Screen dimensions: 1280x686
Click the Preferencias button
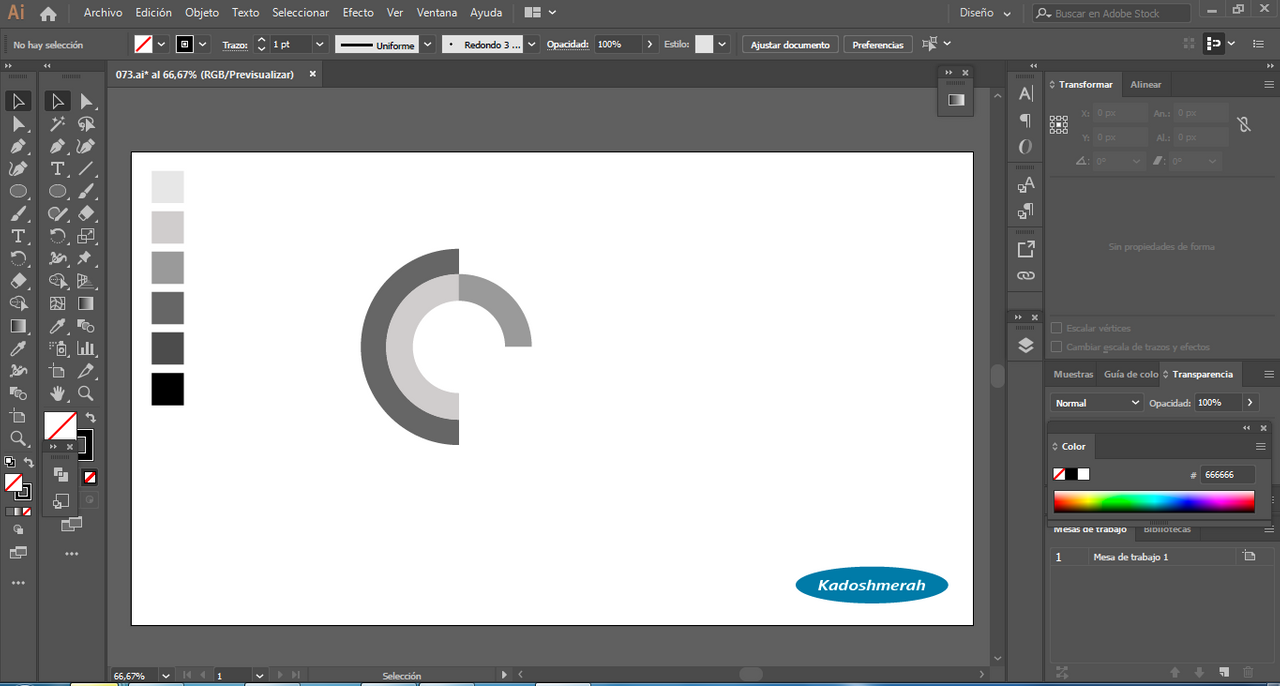tap(878, 45)
